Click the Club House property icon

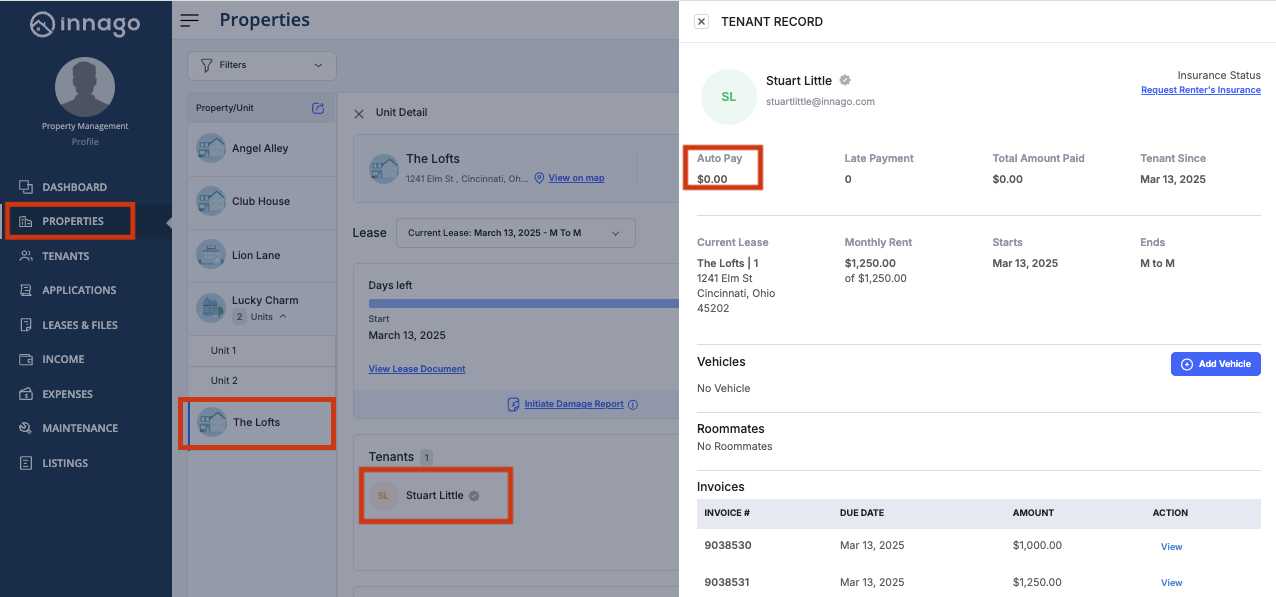(211, 201)
